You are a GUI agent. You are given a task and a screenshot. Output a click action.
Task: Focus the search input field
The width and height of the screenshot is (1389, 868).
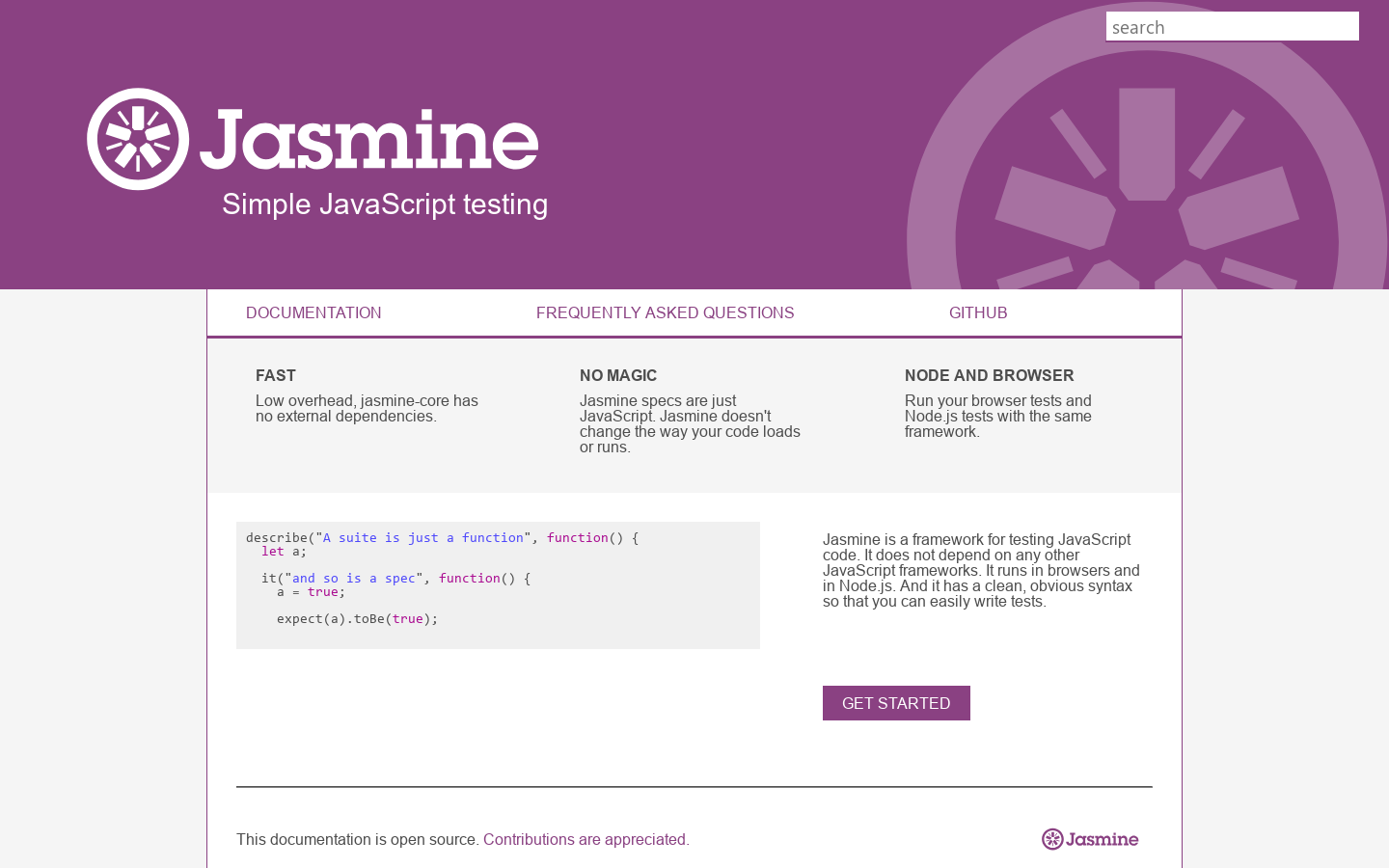(x=1232, y=27)
